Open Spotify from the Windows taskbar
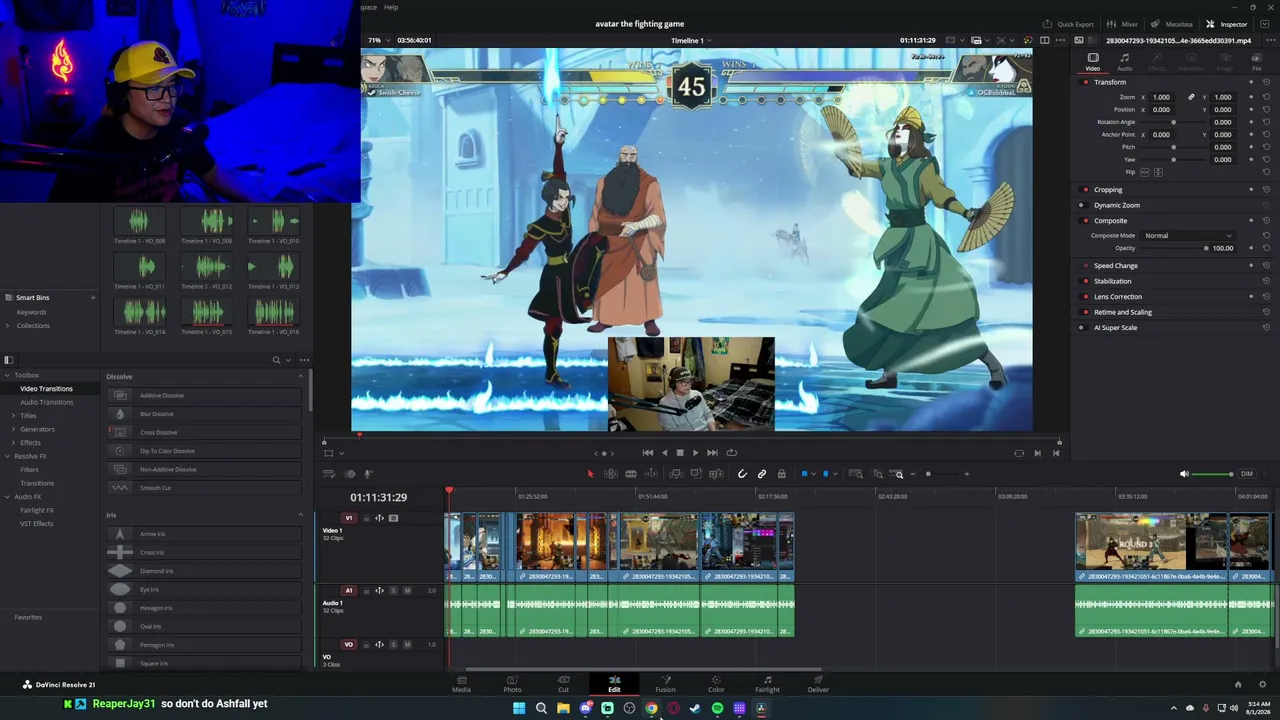Screen dimensions: 1280x720 coord(717,708)
